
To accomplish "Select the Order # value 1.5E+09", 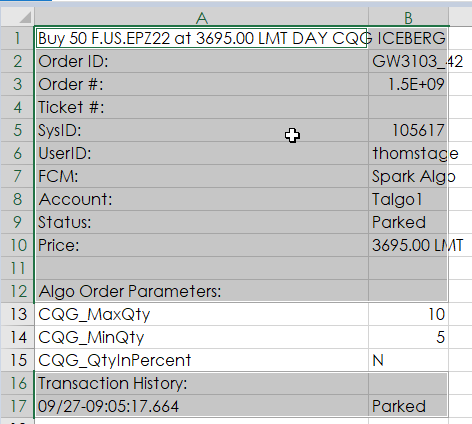I will tap(408, 84).
